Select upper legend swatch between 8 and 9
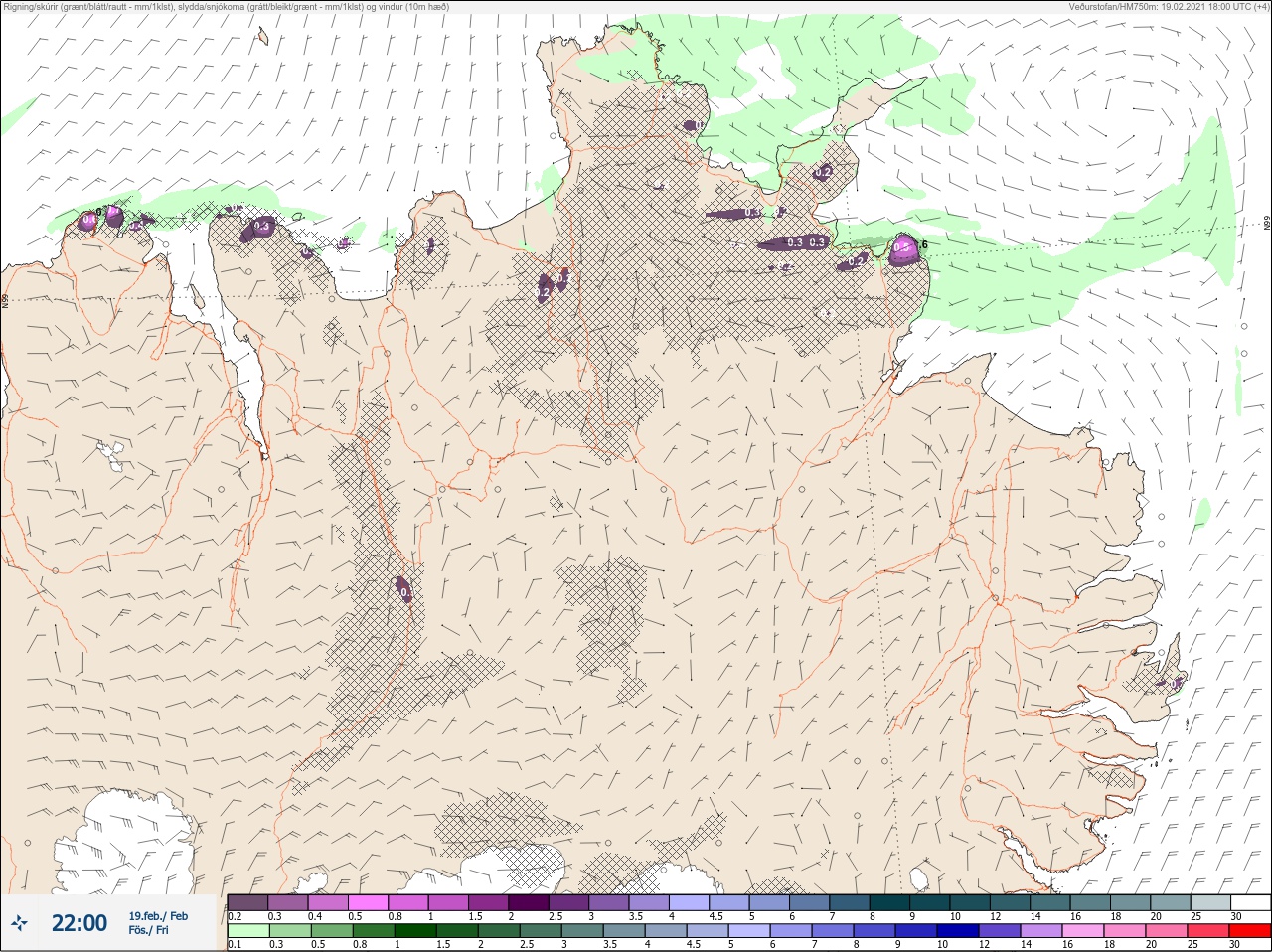Image resolution: width=1272 pixels, height=952 pixels. coord(889,901)
